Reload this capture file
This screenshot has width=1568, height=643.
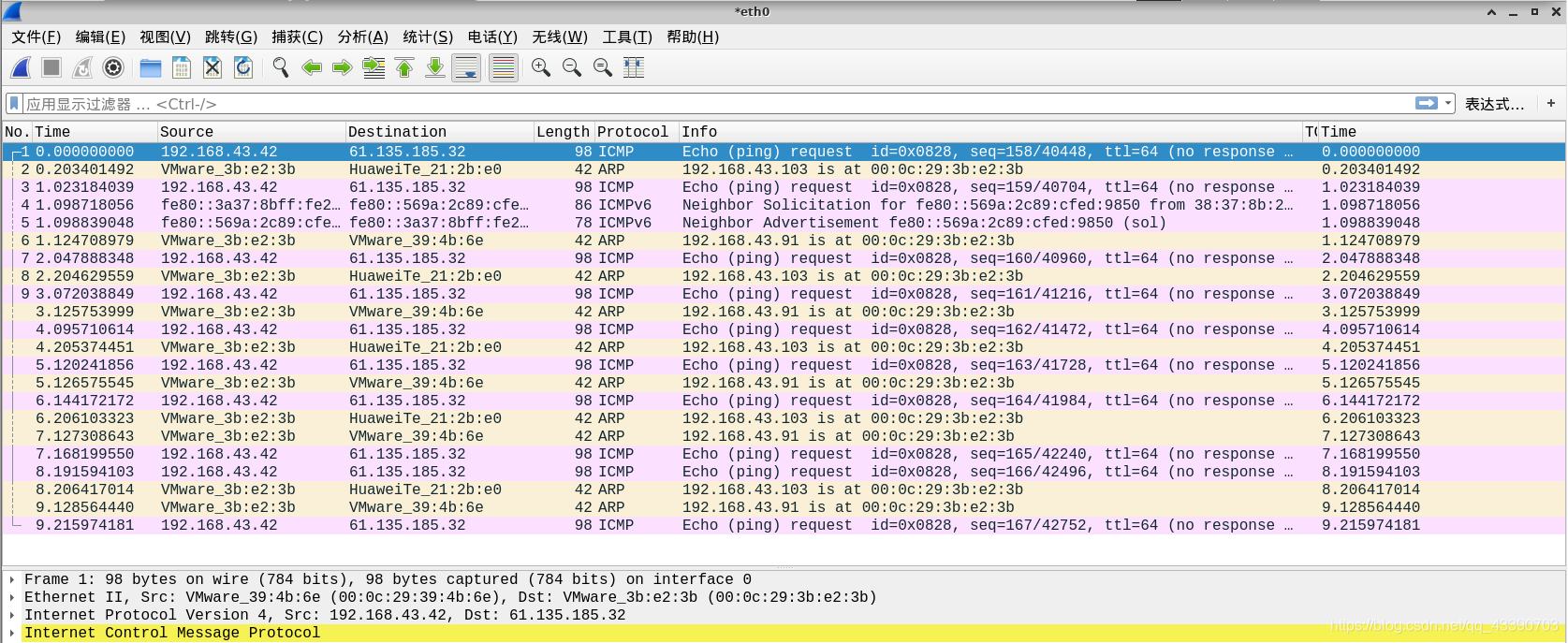coord(243,67)
